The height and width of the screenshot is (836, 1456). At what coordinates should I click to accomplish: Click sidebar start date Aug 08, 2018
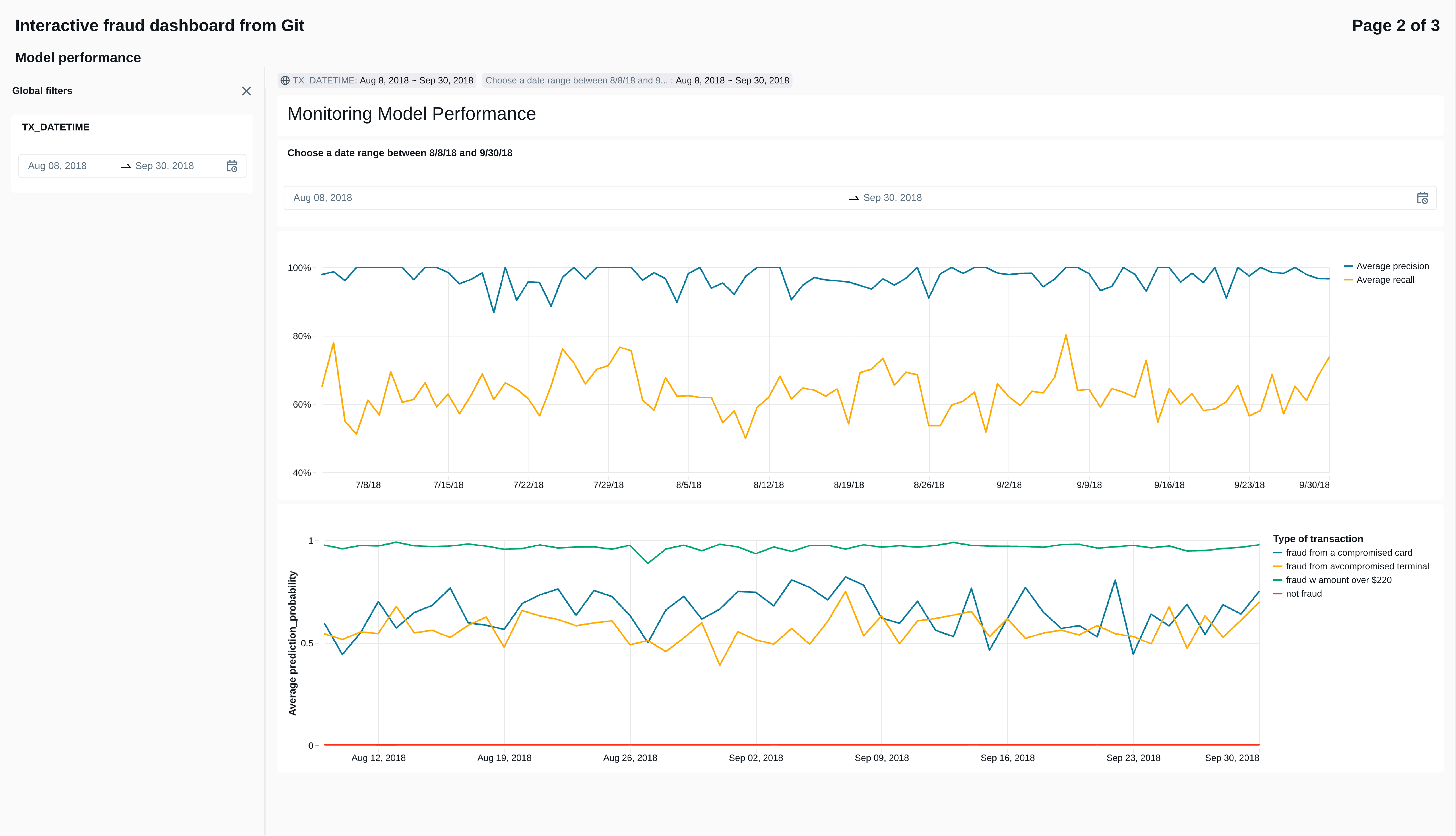[x=58, y=166]
